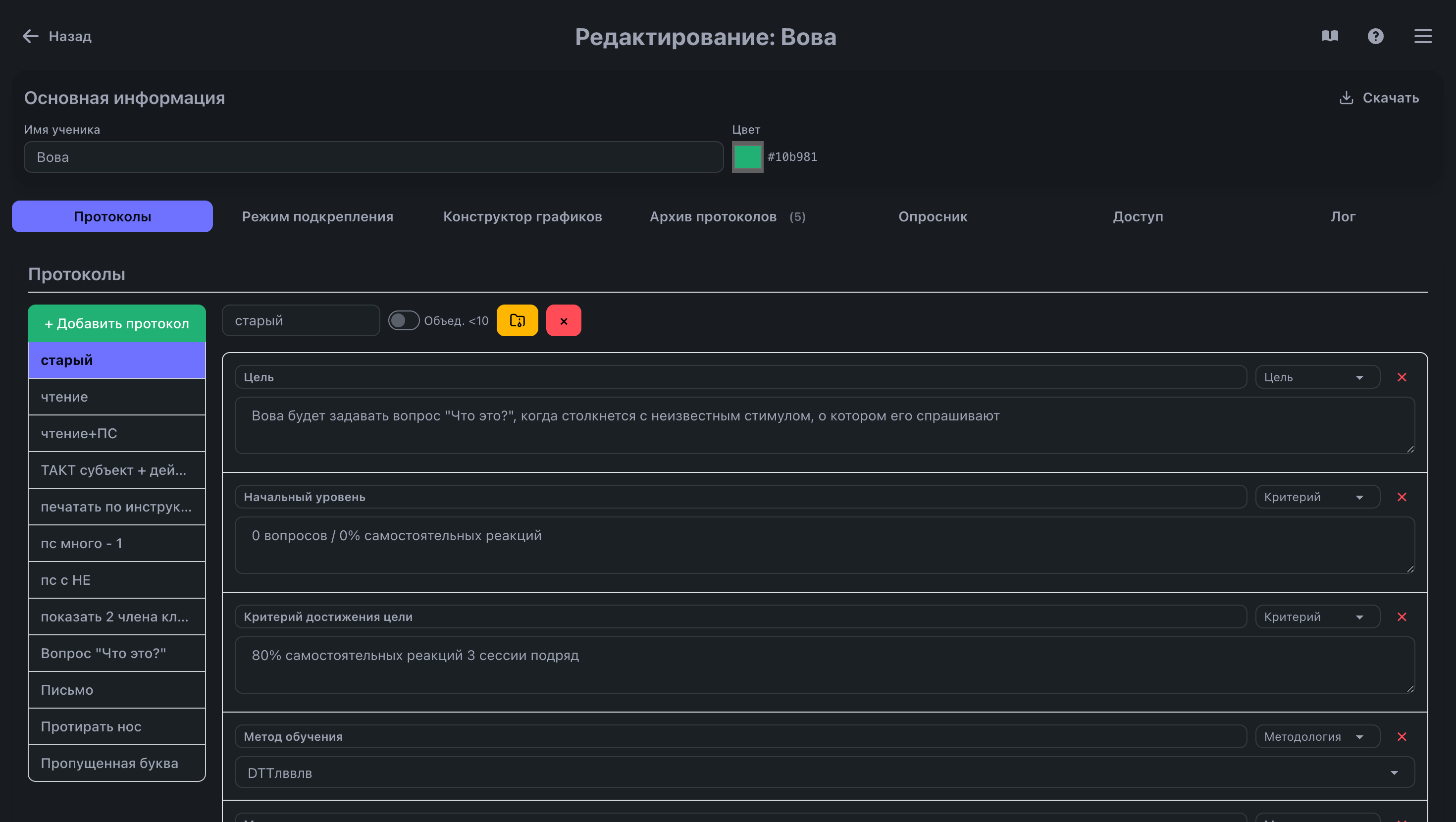Delete the Начальный уровень field
Image resolution: width=1456 pixels, height=822 pixels.
tap(1402, 497)
